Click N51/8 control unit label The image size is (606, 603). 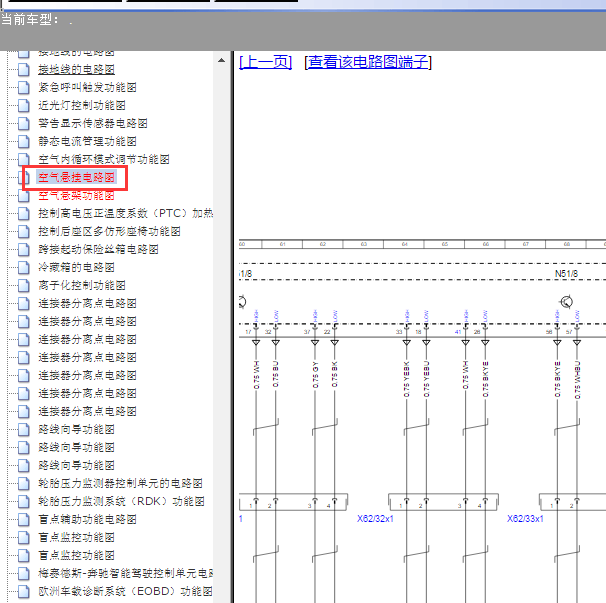(567, 274)
